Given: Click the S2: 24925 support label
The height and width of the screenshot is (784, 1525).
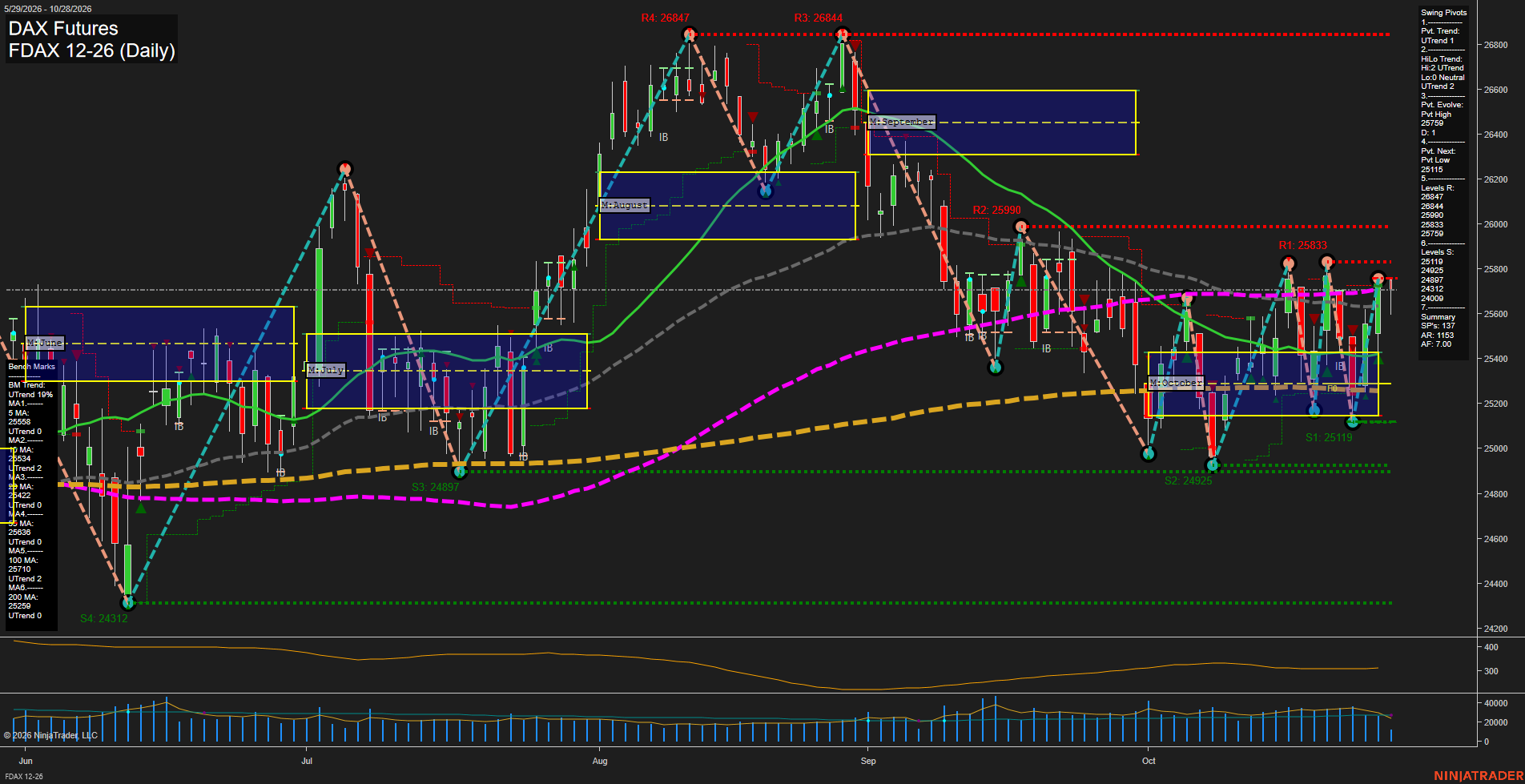Looking at the screenshot, I should point(1188,481).
